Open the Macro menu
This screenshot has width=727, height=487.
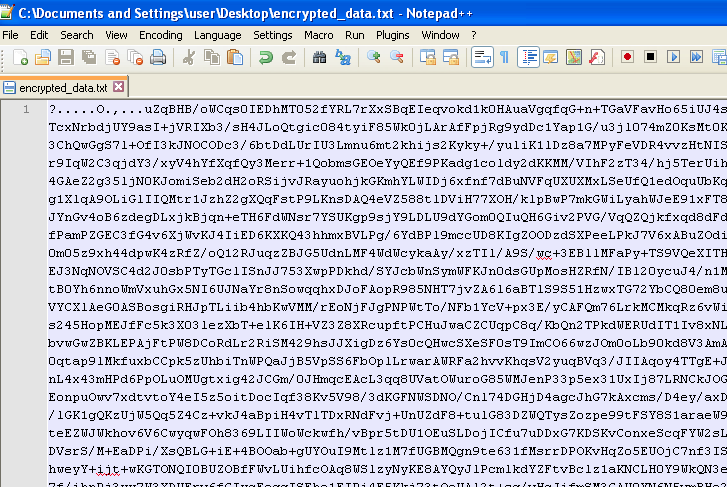pos(319,35)
